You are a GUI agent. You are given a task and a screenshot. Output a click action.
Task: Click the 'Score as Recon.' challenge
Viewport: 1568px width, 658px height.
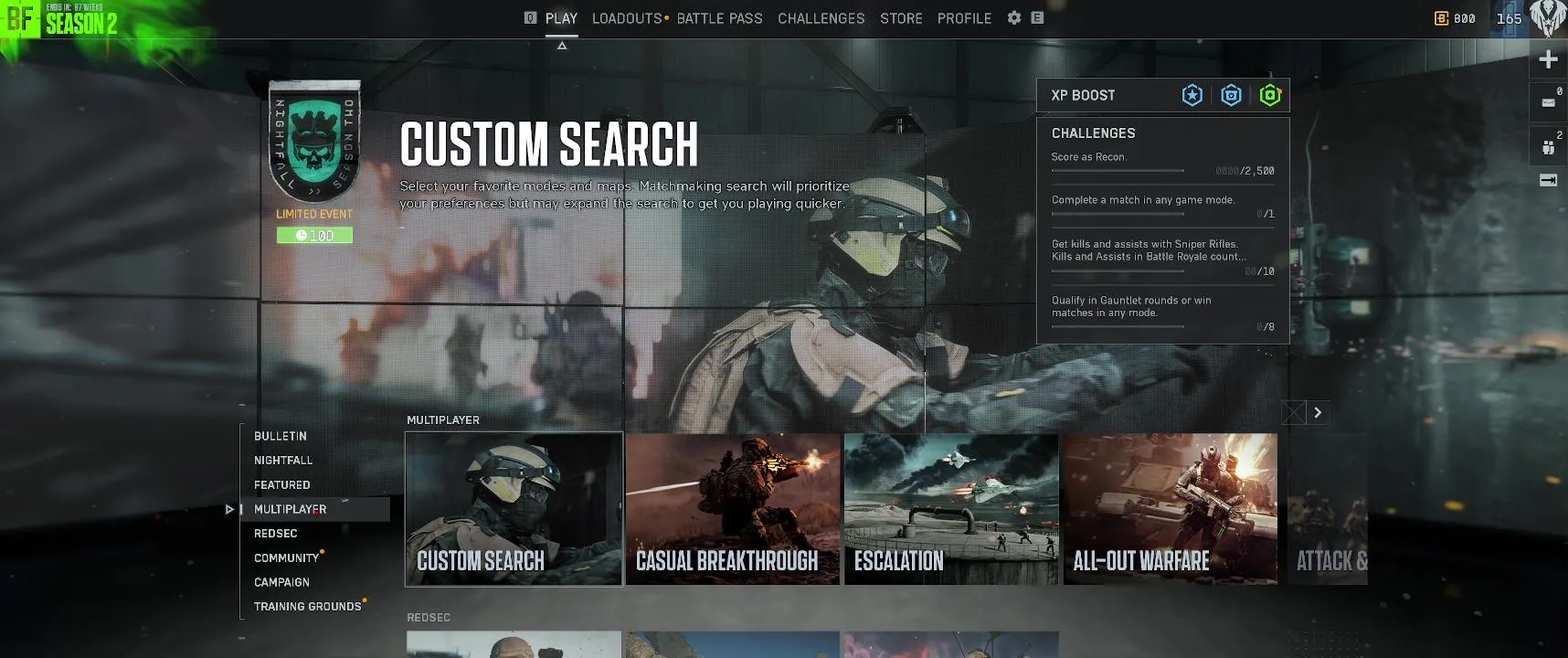coord(1089,157)
